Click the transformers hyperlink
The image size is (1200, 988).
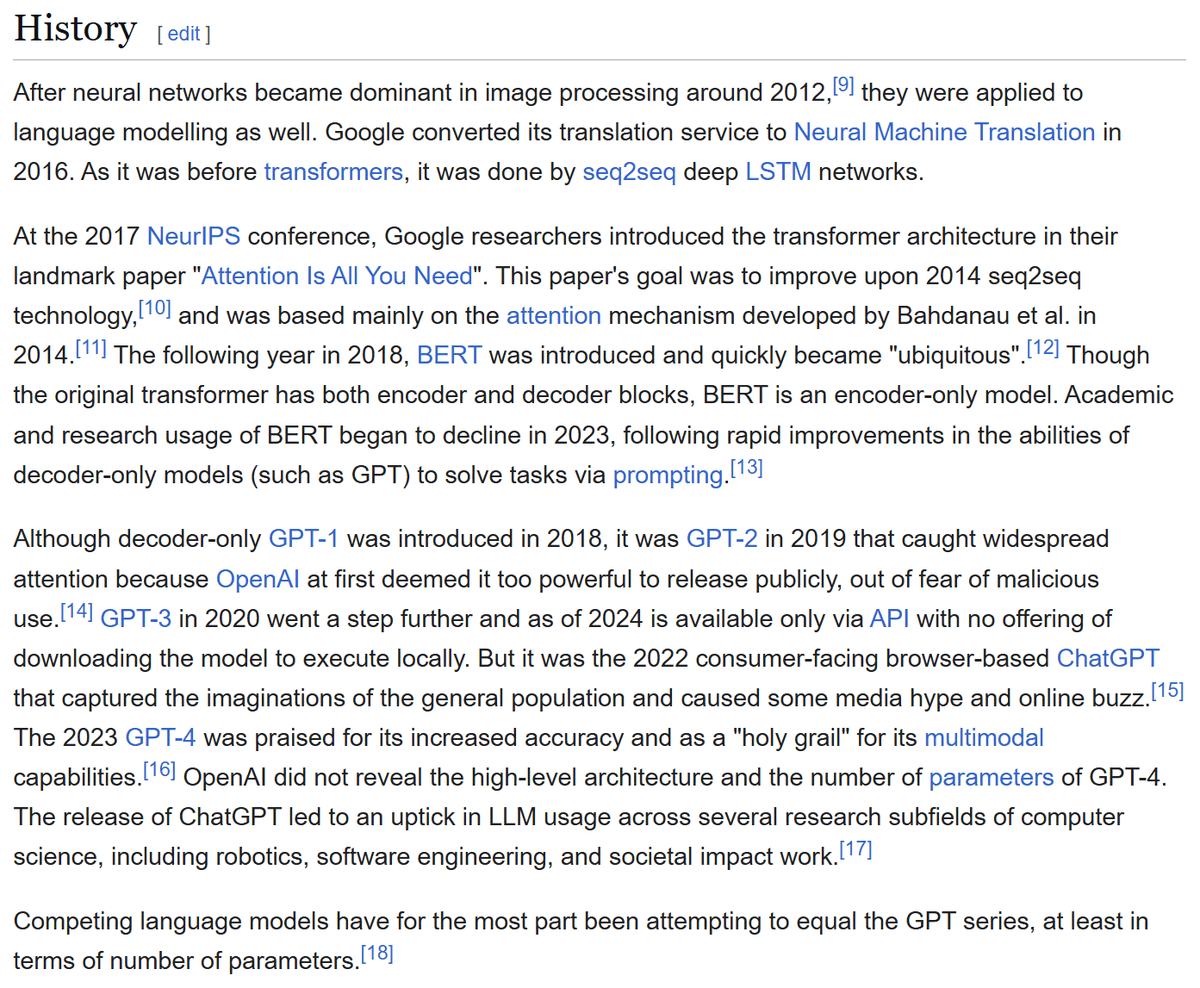[333, 171]
